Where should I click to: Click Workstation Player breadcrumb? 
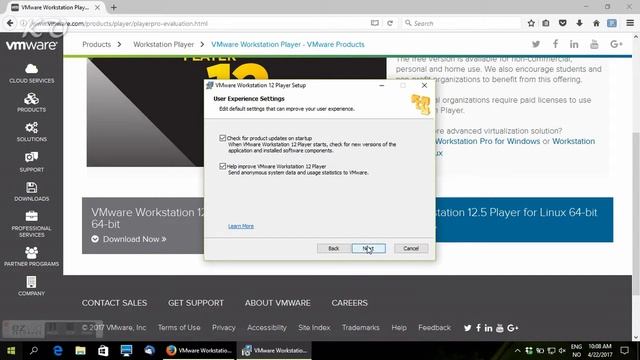pyautogui.click(x=163, y=44)
